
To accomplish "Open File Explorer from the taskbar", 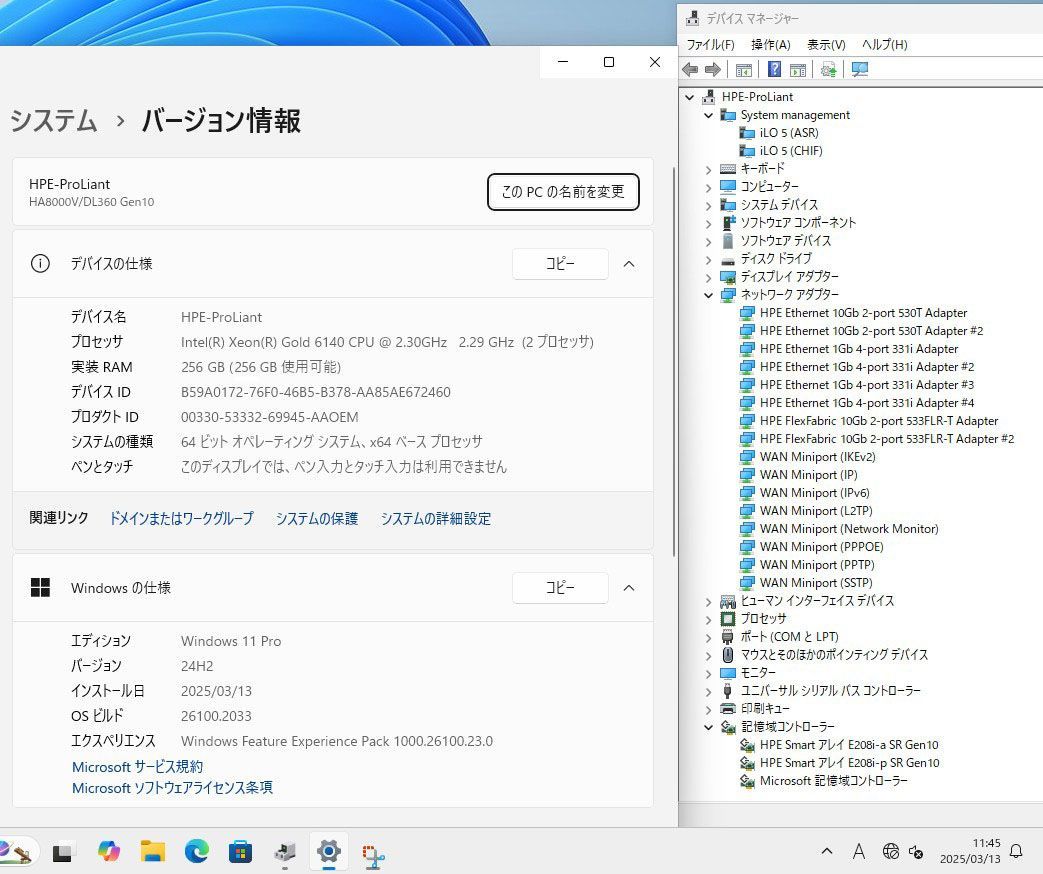I will [x=153, y=851].
